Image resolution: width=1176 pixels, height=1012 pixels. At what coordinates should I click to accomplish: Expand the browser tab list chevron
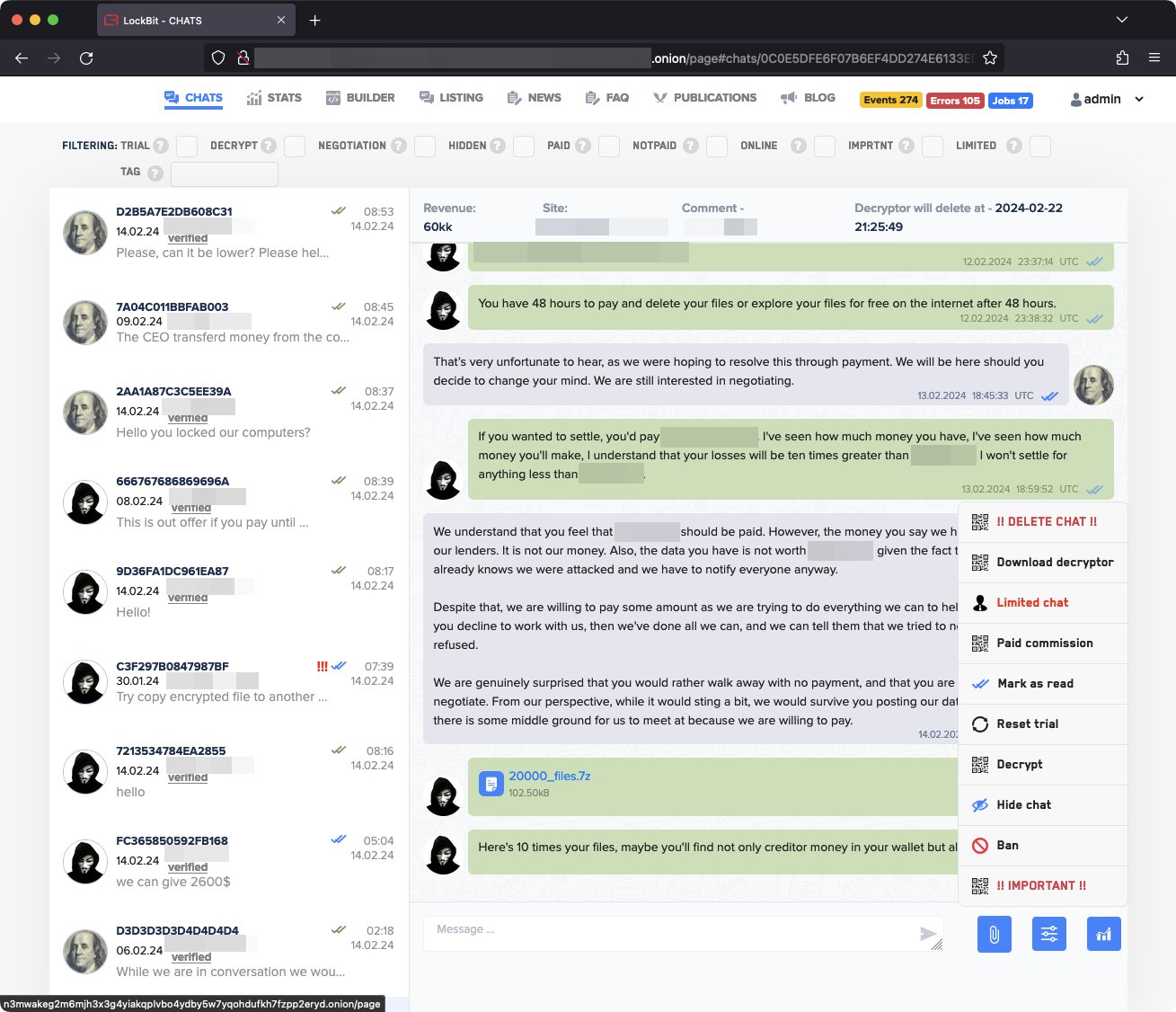1122,20
